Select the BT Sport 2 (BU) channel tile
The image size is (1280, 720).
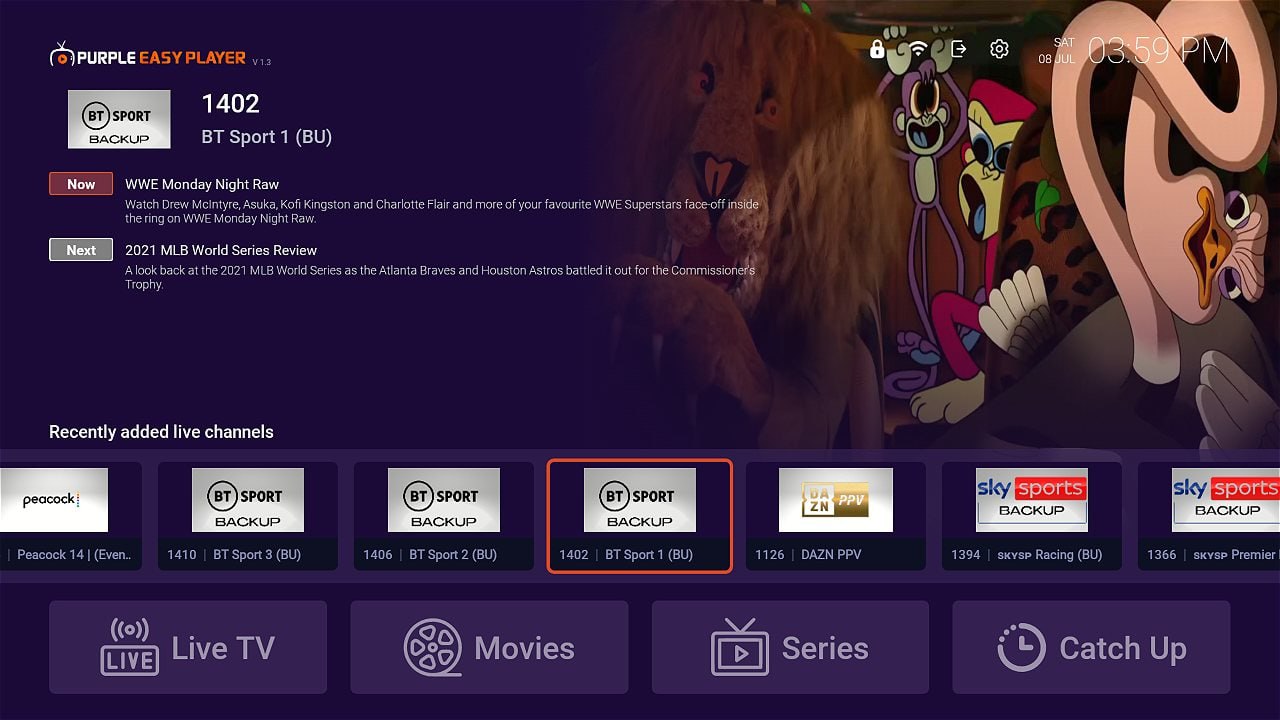tap(443, 516)
